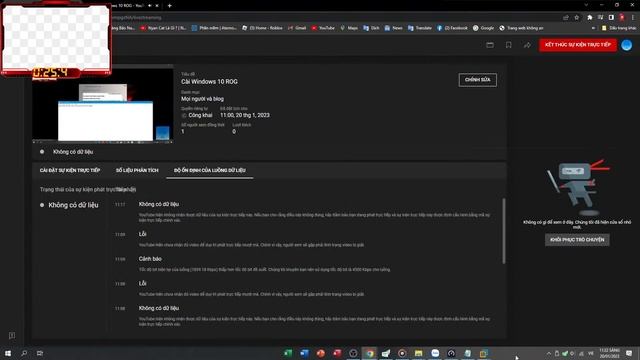
Task: Open the Chrome three-dot menu
Action: (x=633, y=18)
